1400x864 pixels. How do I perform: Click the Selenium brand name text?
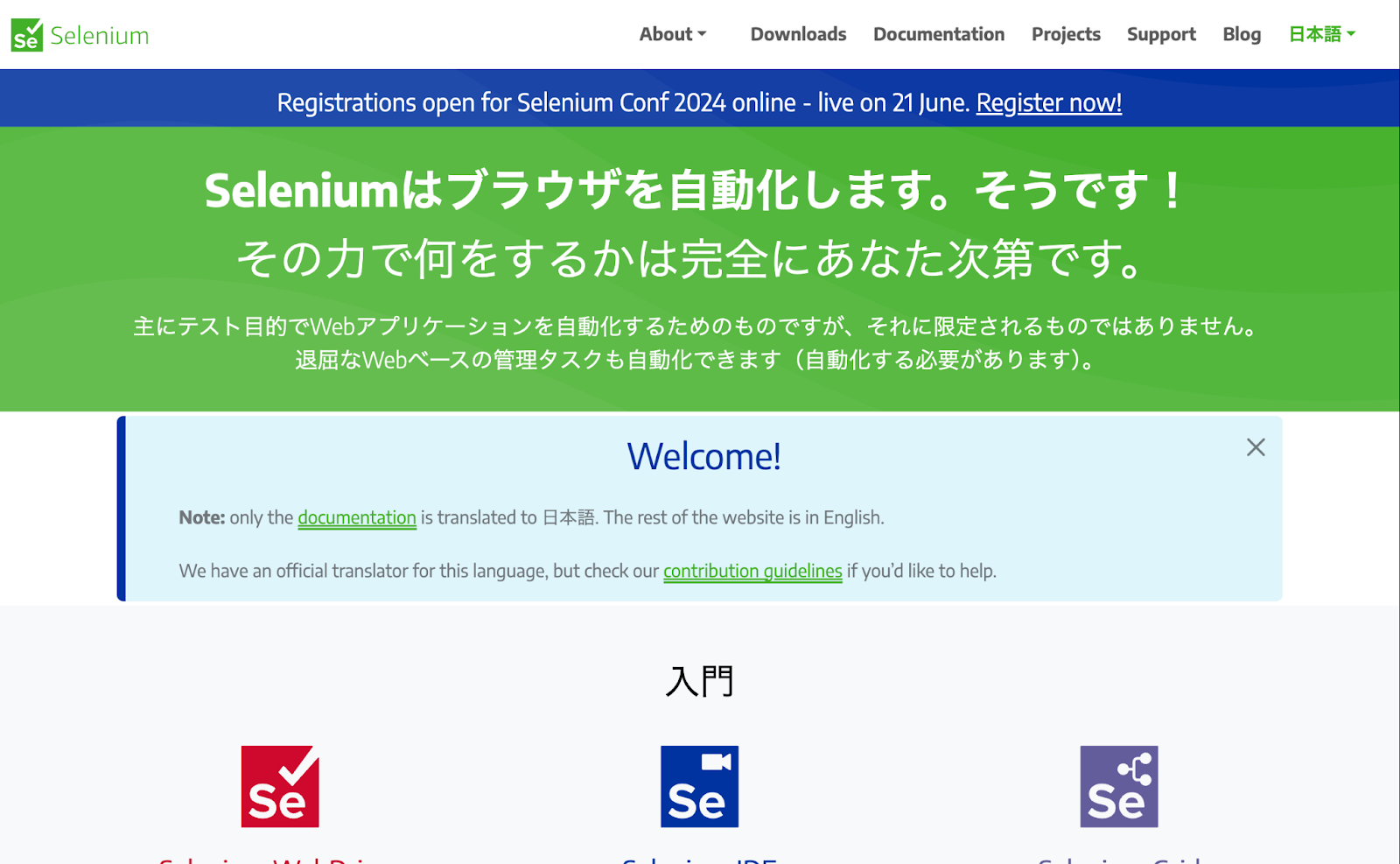(x=100, y=36)
